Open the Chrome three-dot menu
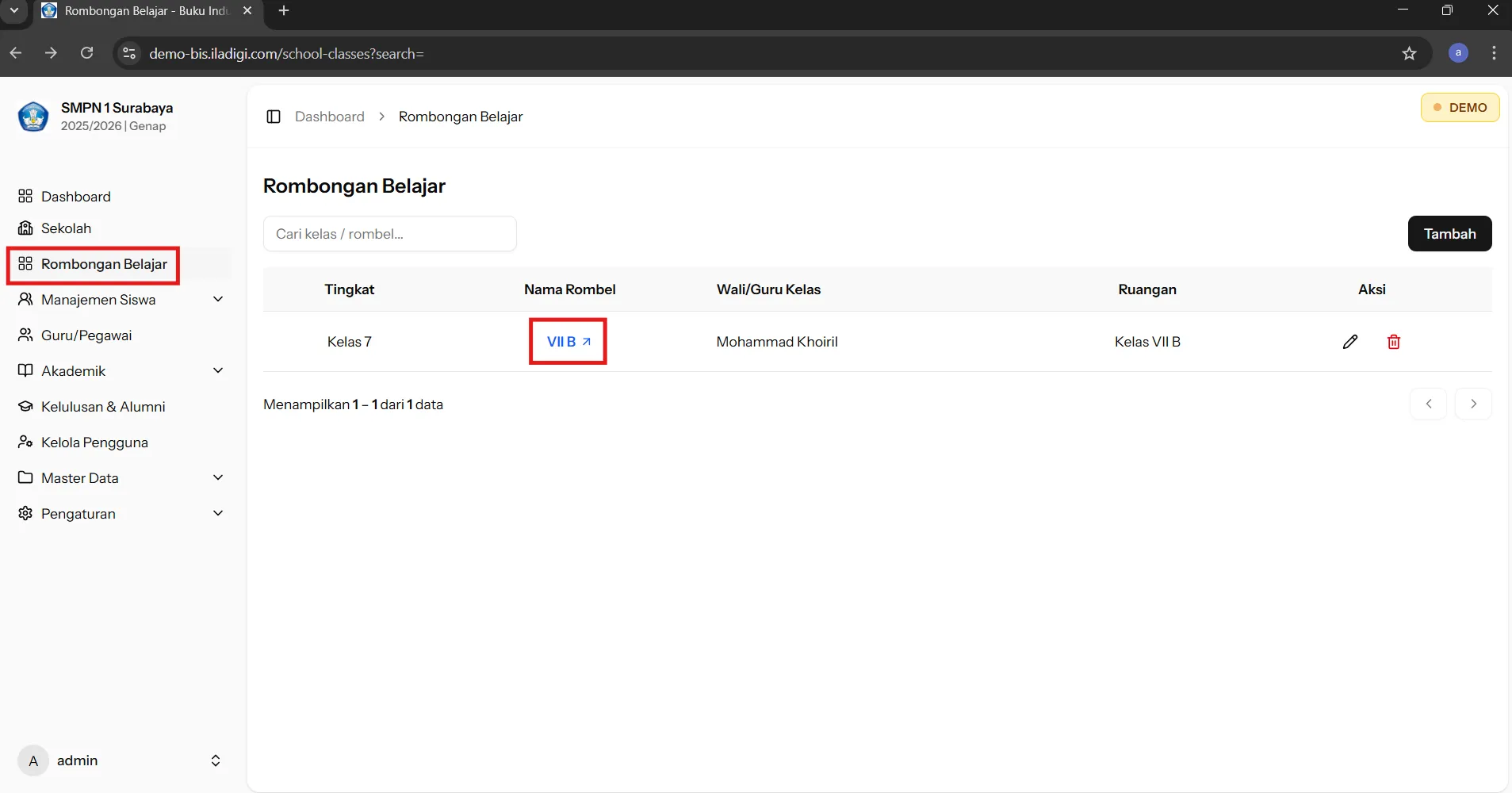The image size is (1512, 793). 1494,53
